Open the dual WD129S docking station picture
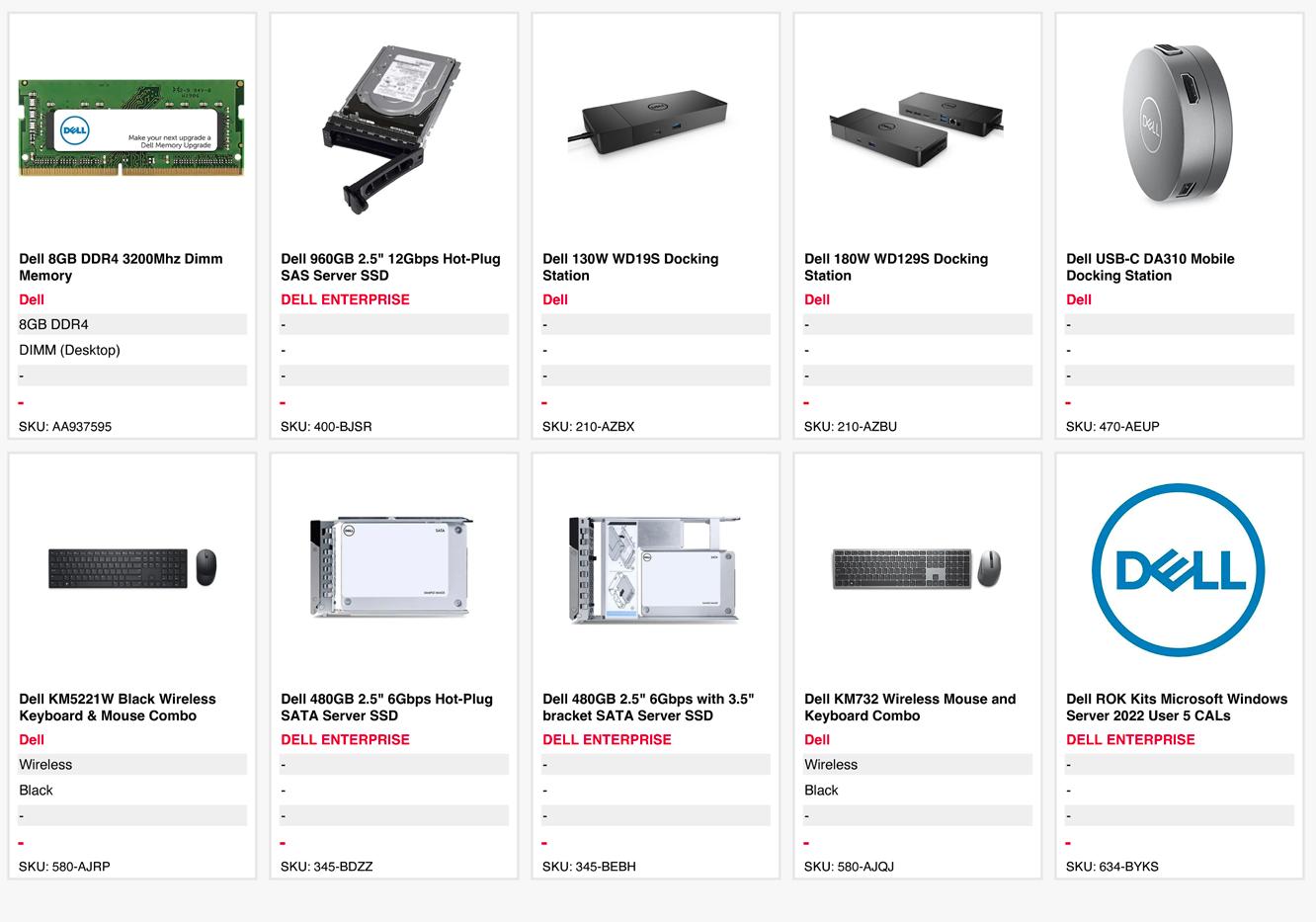1316x922 pixels. pyautogui.click(x=916, y=129)
